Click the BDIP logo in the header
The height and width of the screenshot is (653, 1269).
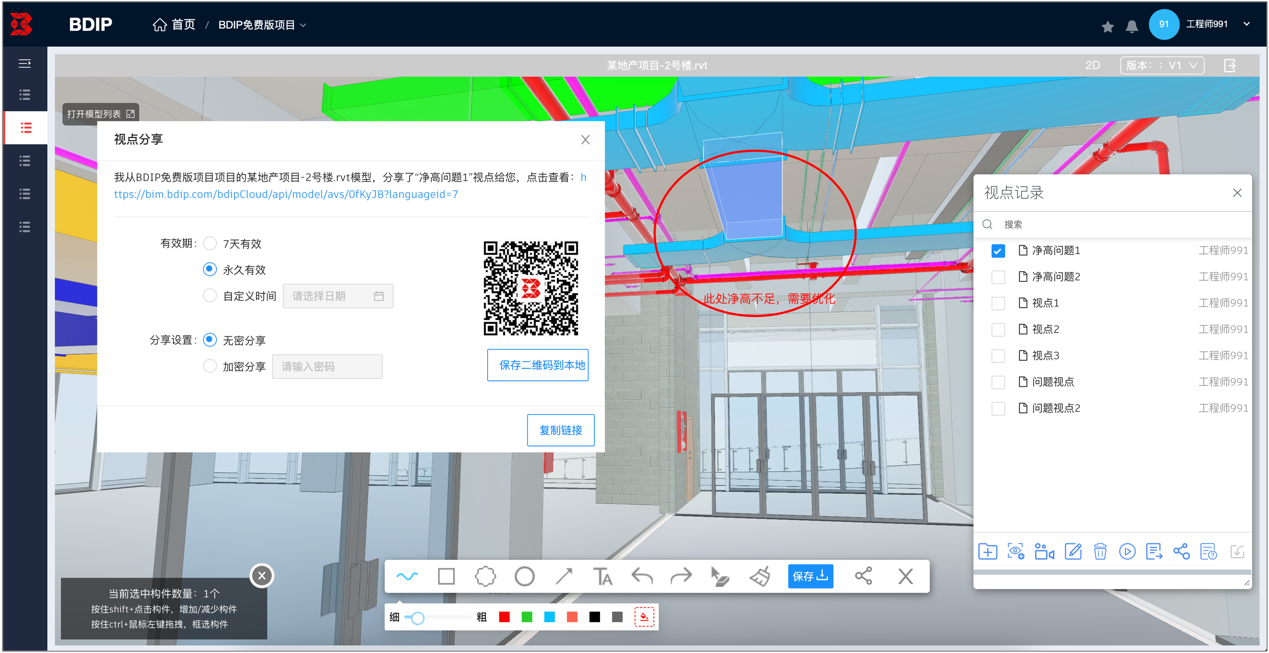pyautogui.click(x=90, y=25)
